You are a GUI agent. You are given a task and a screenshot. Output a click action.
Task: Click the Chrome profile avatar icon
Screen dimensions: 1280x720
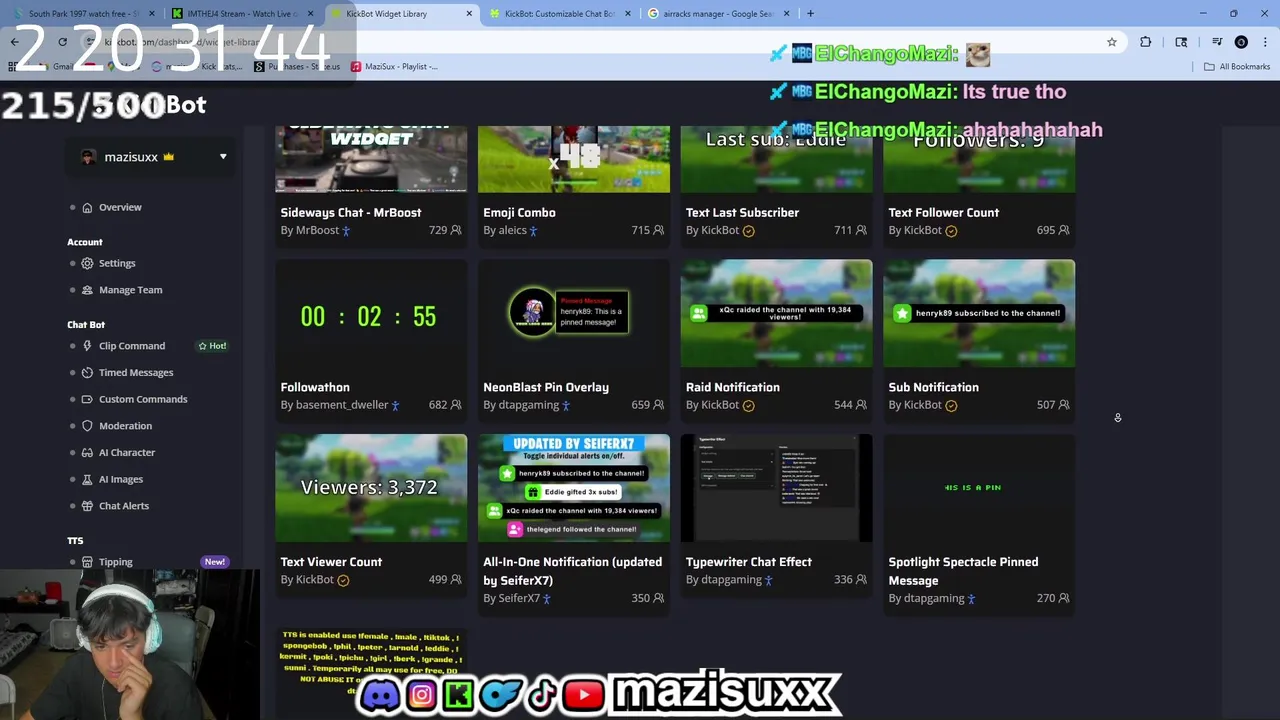click(1241, 42)
